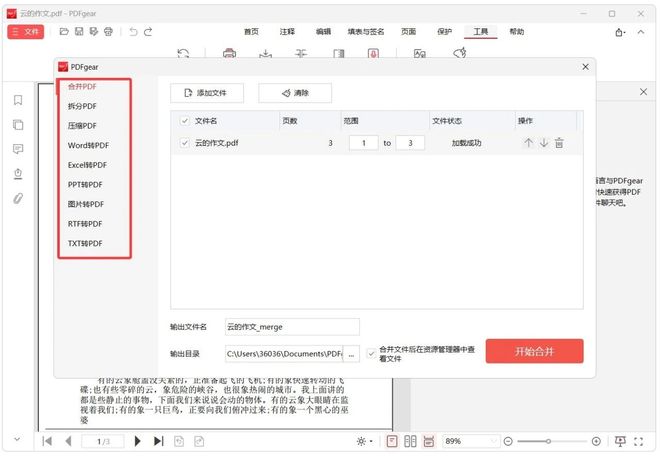
Task: Select 压缩PDF in dialog sidebar
Action: 82,125
